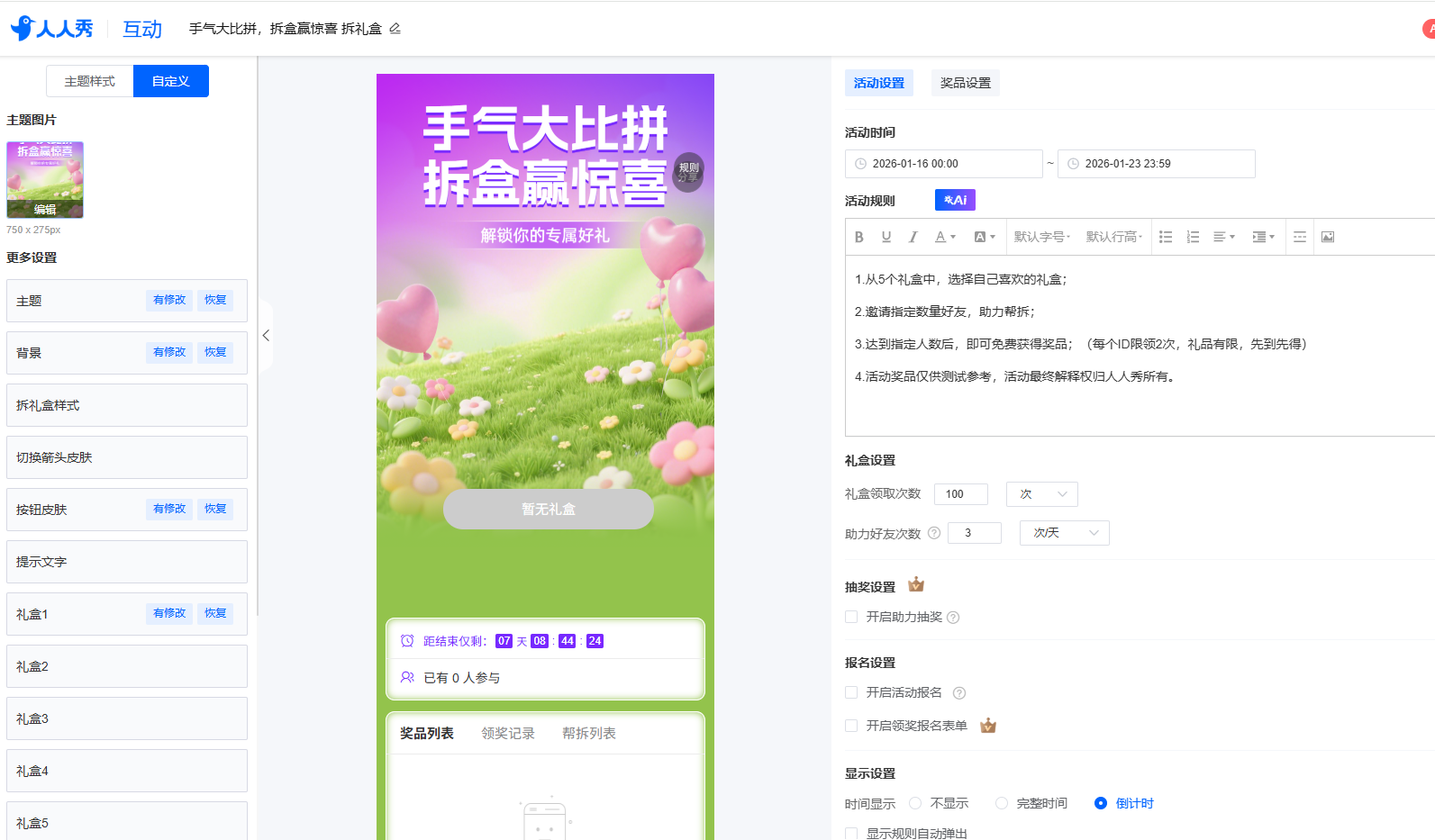
Task: Check the 开启活动报名 option
Action: 851,692
